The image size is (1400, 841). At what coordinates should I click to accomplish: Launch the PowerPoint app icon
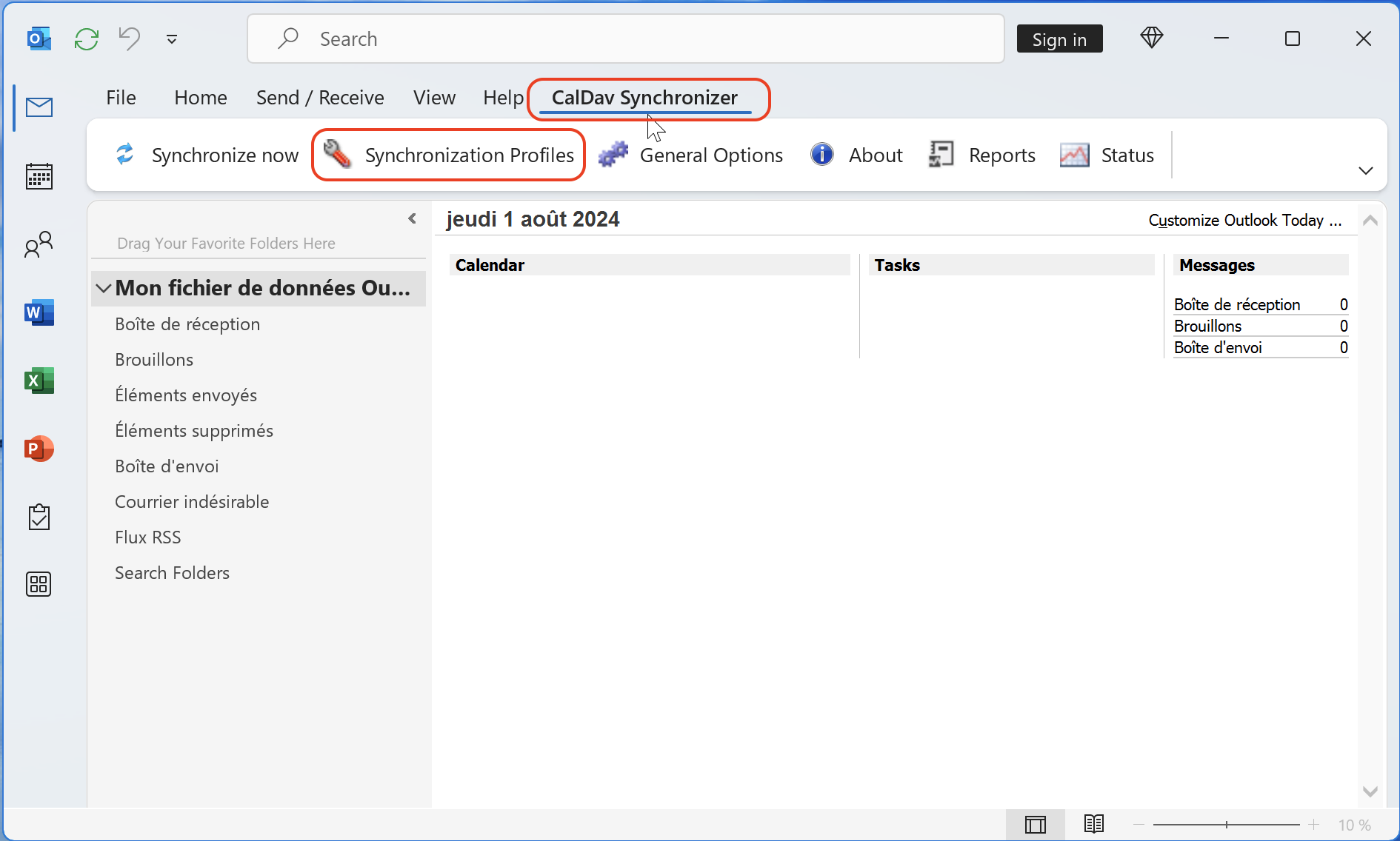(x=39, y=449)
